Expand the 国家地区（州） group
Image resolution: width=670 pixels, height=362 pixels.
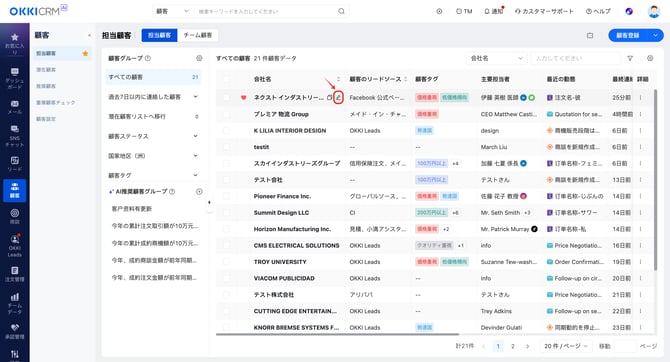[x=195, y=156]
